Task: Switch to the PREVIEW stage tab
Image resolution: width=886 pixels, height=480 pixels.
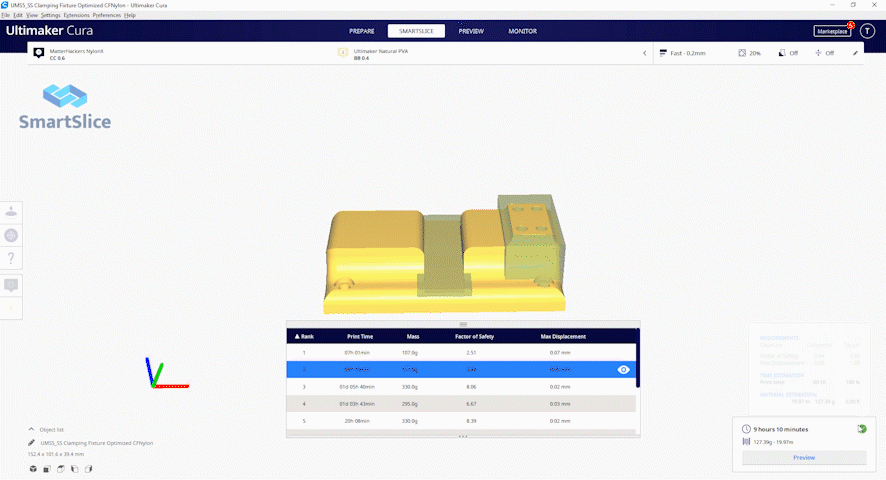Action: tap(471, 31)
